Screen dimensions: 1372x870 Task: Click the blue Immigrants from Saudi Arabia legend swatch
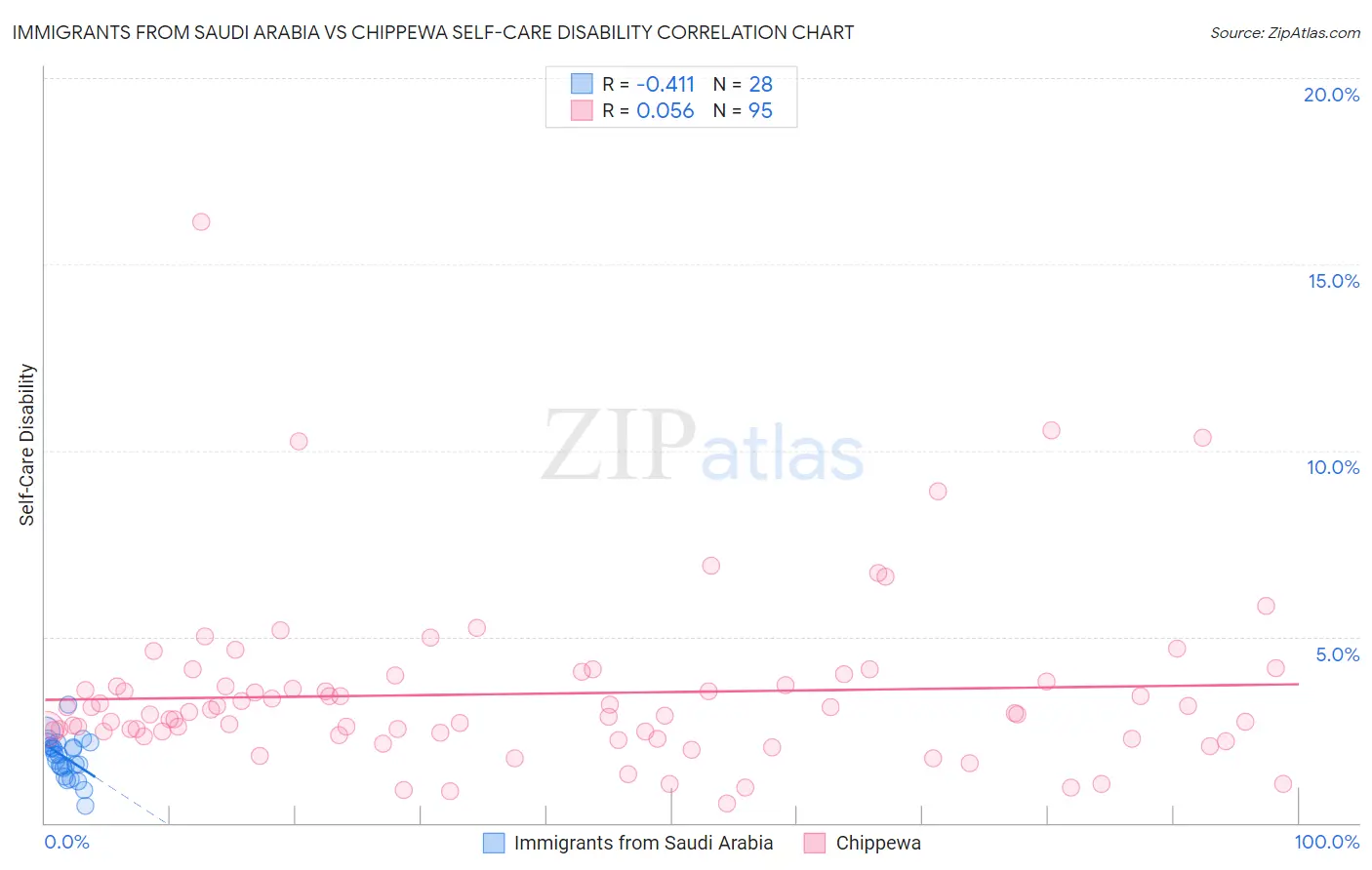pyautogui.click(x=494, y=843)
